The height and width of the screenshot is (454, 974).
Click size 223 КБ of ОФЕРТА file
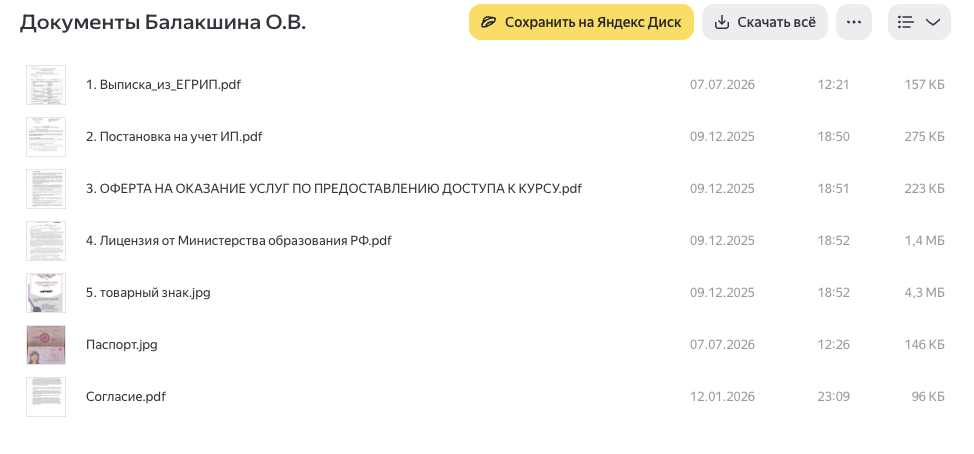click(924, 189)
